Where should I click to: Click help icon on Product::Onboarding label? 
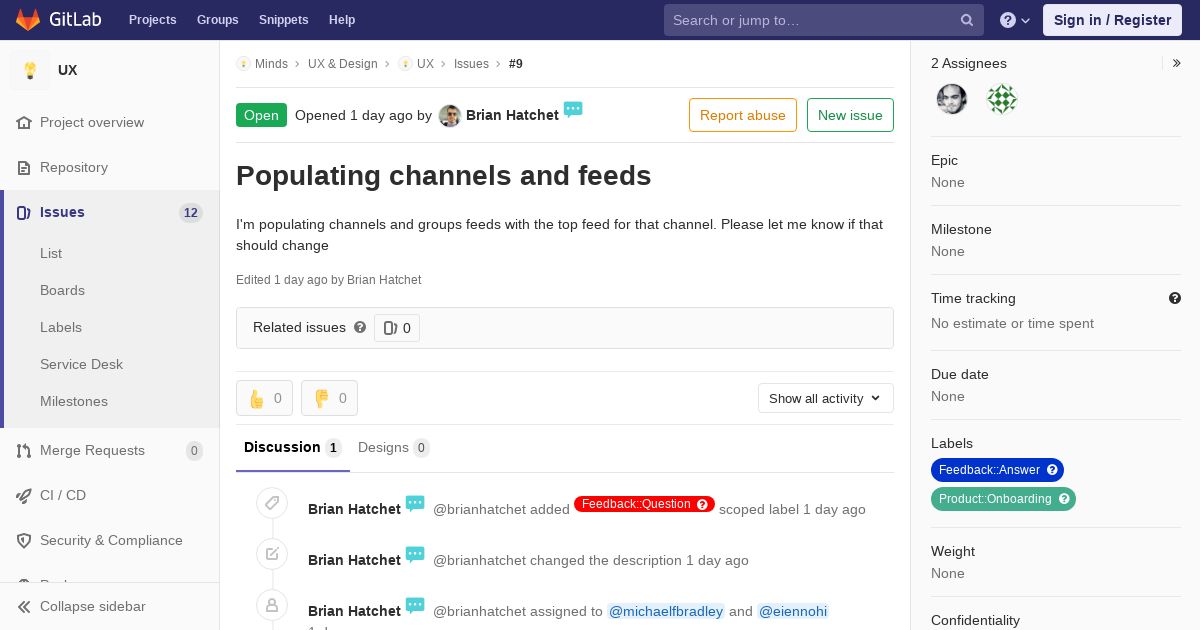tap(1064, 499)
